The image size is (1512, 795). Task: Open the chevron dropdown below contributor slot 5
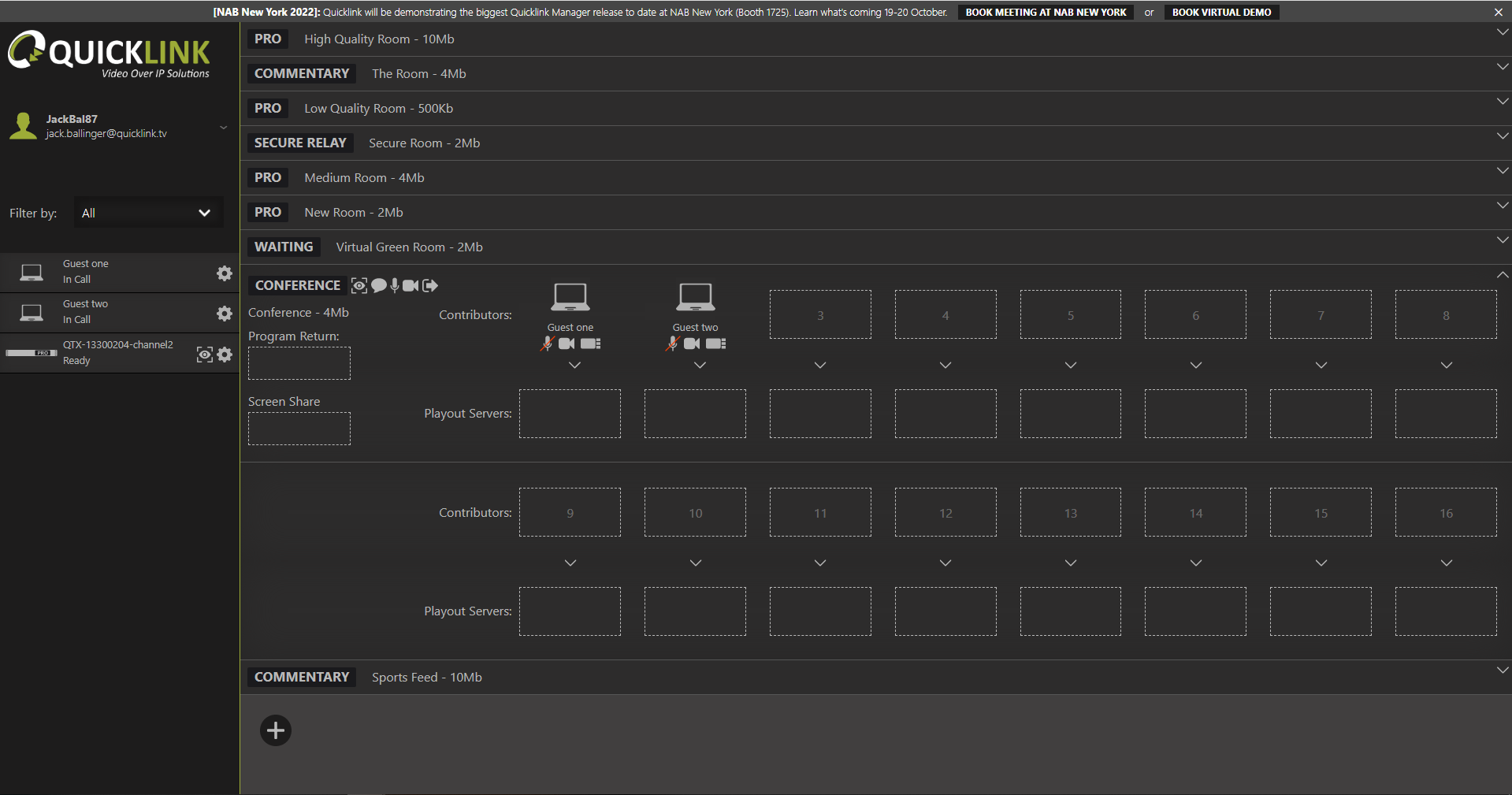(x=1071, y=366)
